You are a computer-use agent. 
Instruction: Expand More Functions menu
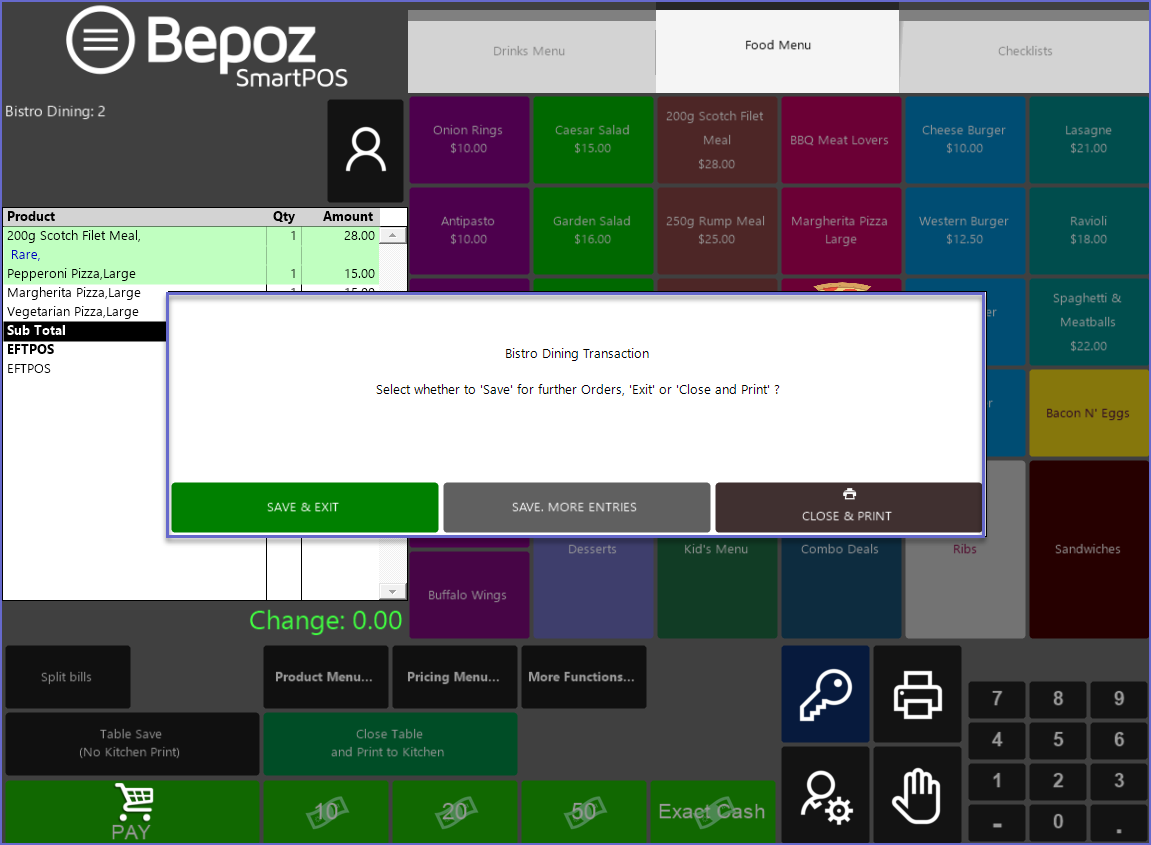(x=583, y=677)
